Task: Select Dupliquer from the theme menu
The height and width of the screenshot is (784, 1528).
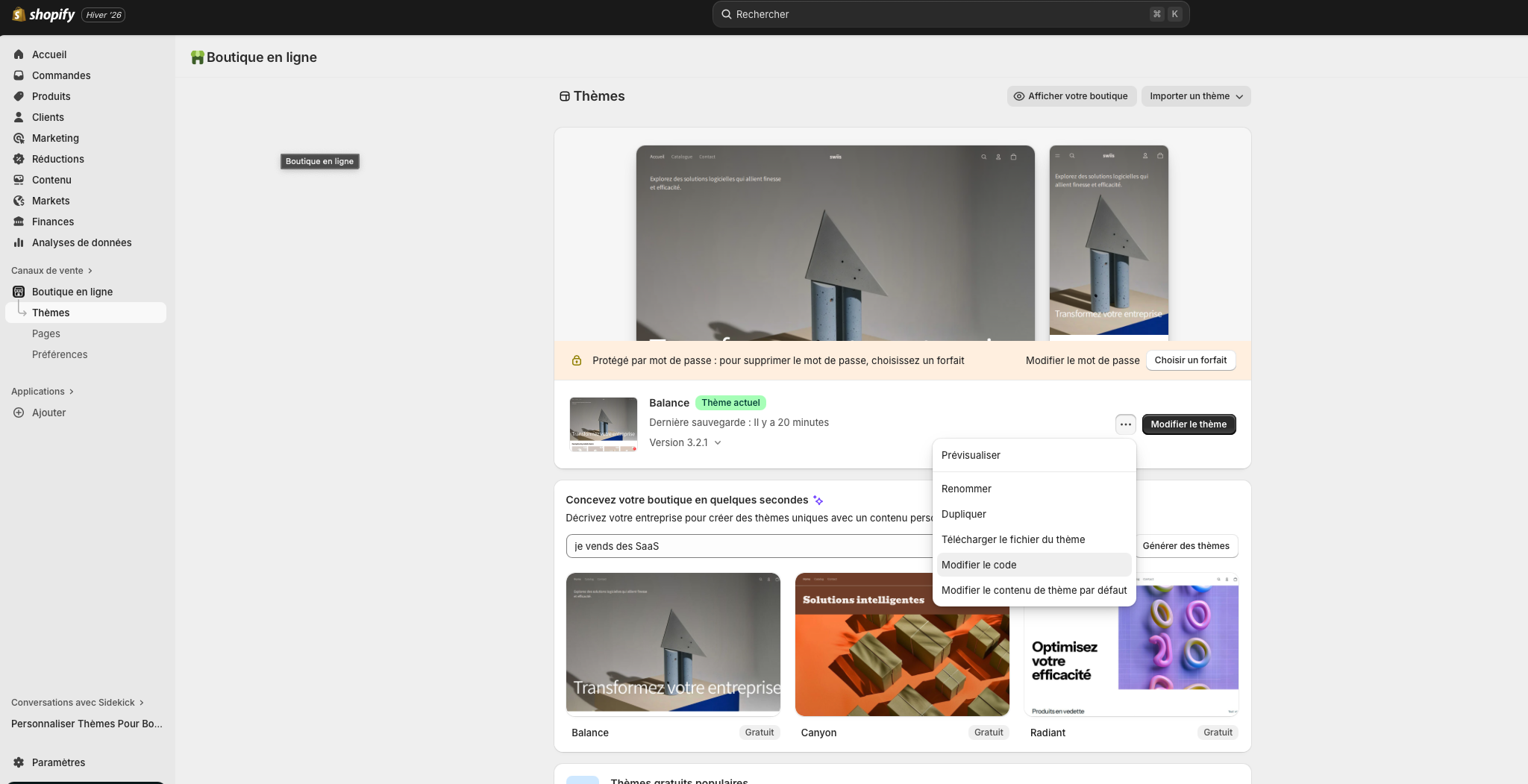Action: 963,514
